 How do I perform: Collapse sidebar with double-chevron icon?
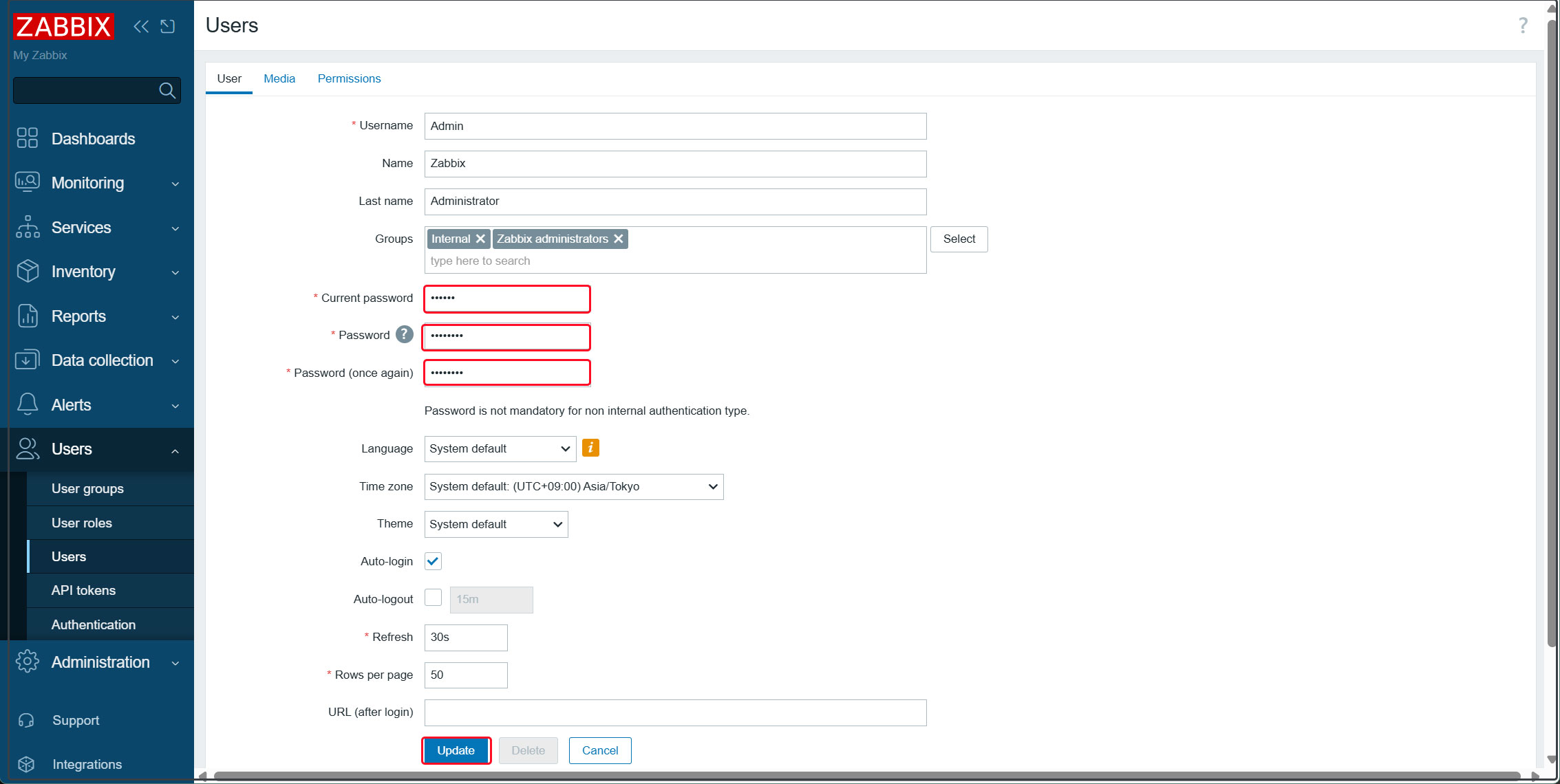pos(141,26)
